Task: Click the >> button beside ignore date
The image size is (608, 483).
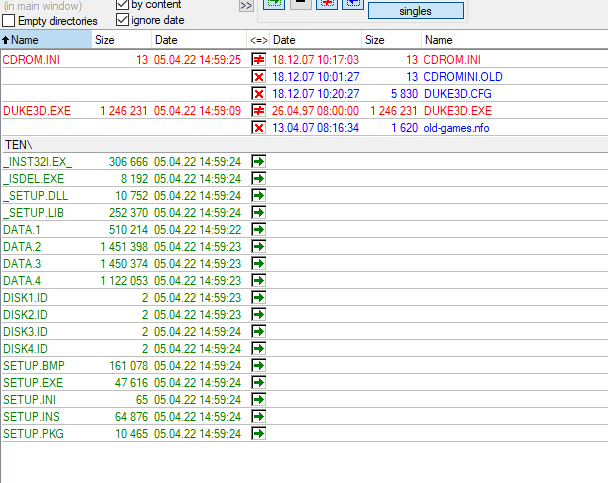Action: [x=246, y=5]
